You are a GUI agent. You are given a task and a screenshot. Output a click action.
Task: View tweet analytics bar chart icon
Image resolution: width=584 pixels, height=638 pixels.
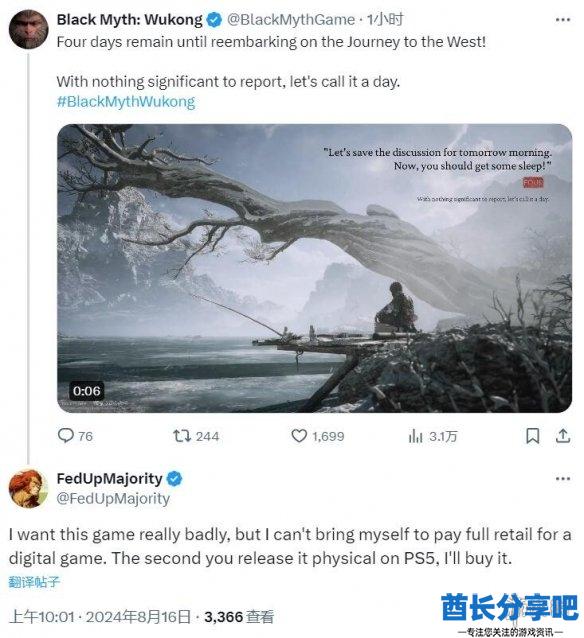point(415,436)
